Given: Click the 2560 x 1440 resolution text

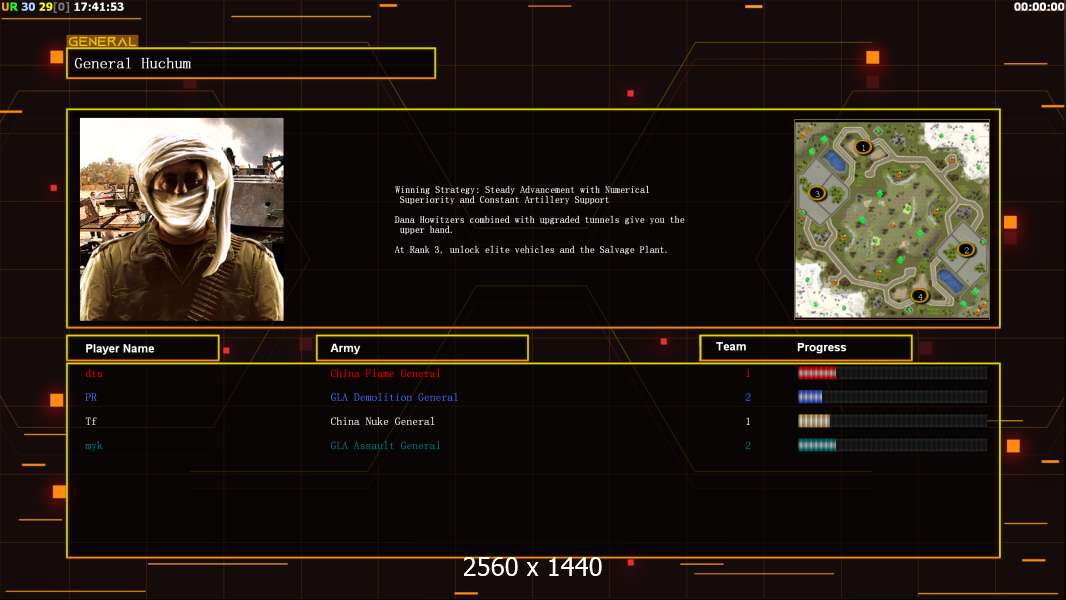Looking at the screenshot, I should 532,567.
